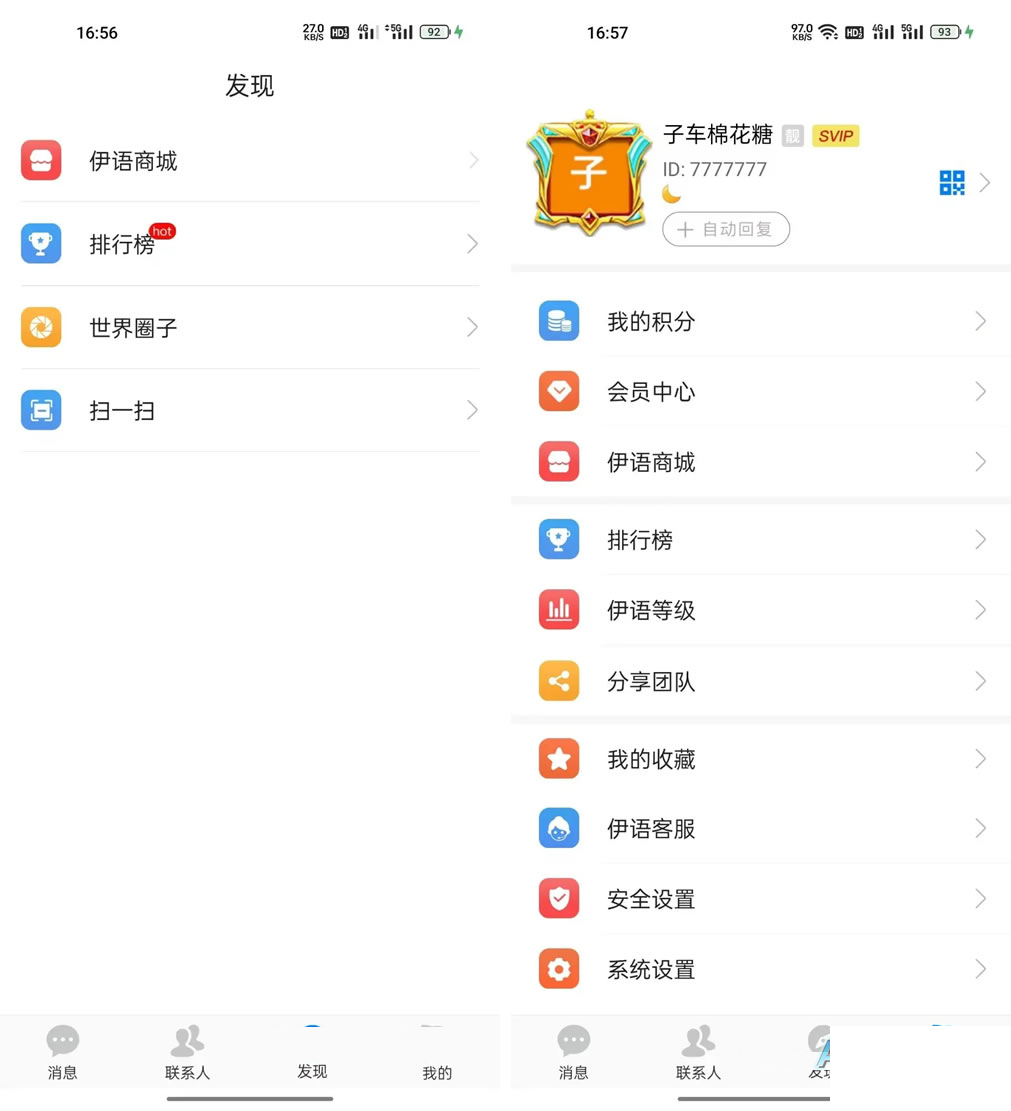Screen dimensions: 1011x1111
Task: Open the 我的收藏 star icon
Action: pos(559,759)
